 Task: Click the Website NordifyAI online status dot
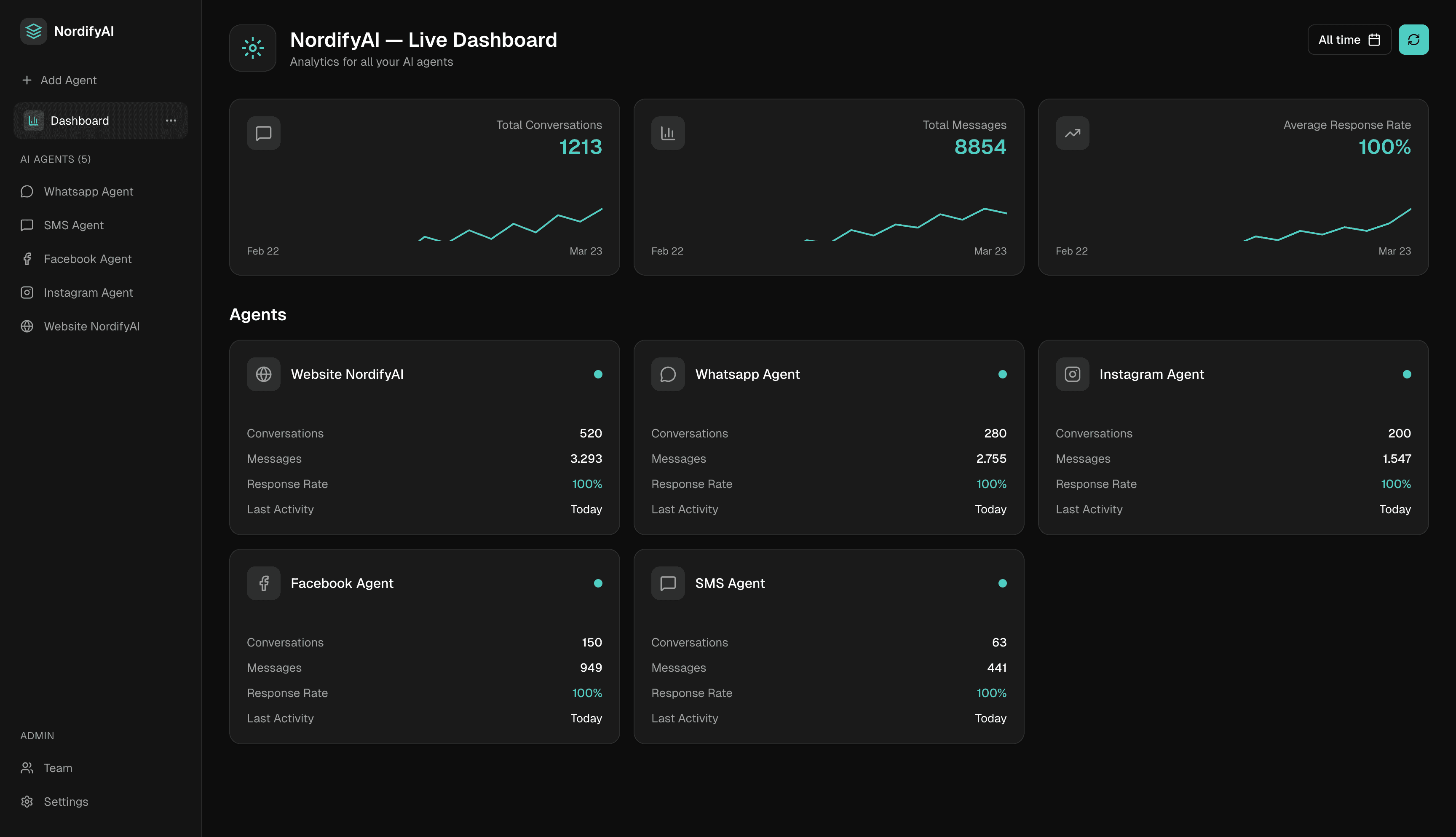pos(598,374)
